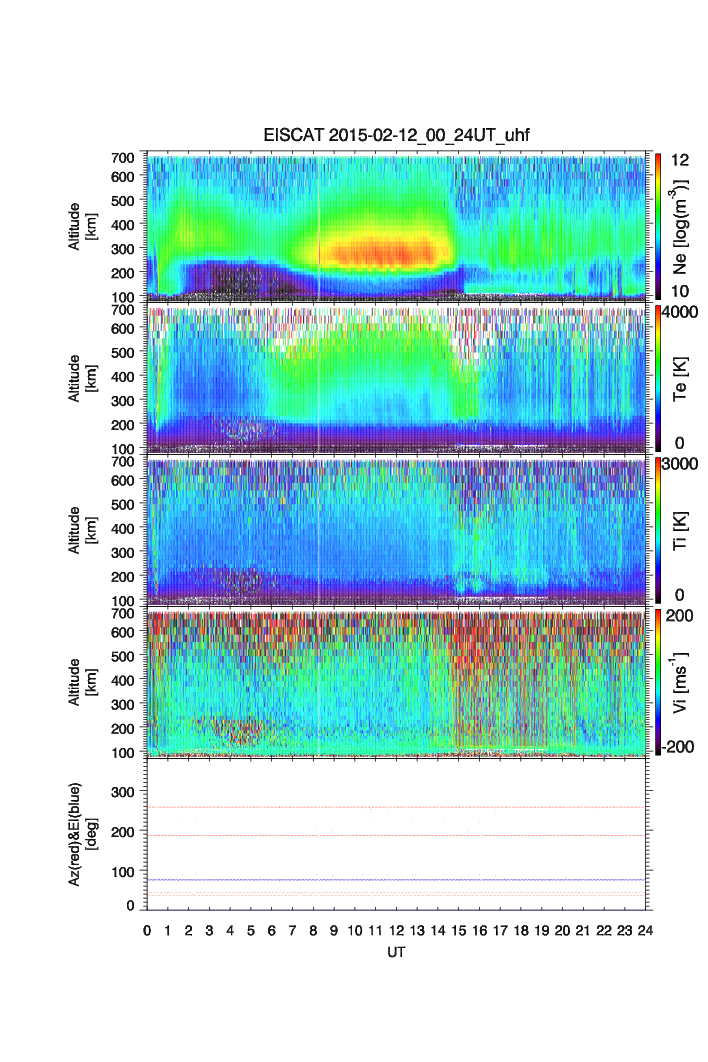Click UT axis tick label 15
Image resolution: width=708 pixels, height=1062 pixels.
click(x=459, y=931)
